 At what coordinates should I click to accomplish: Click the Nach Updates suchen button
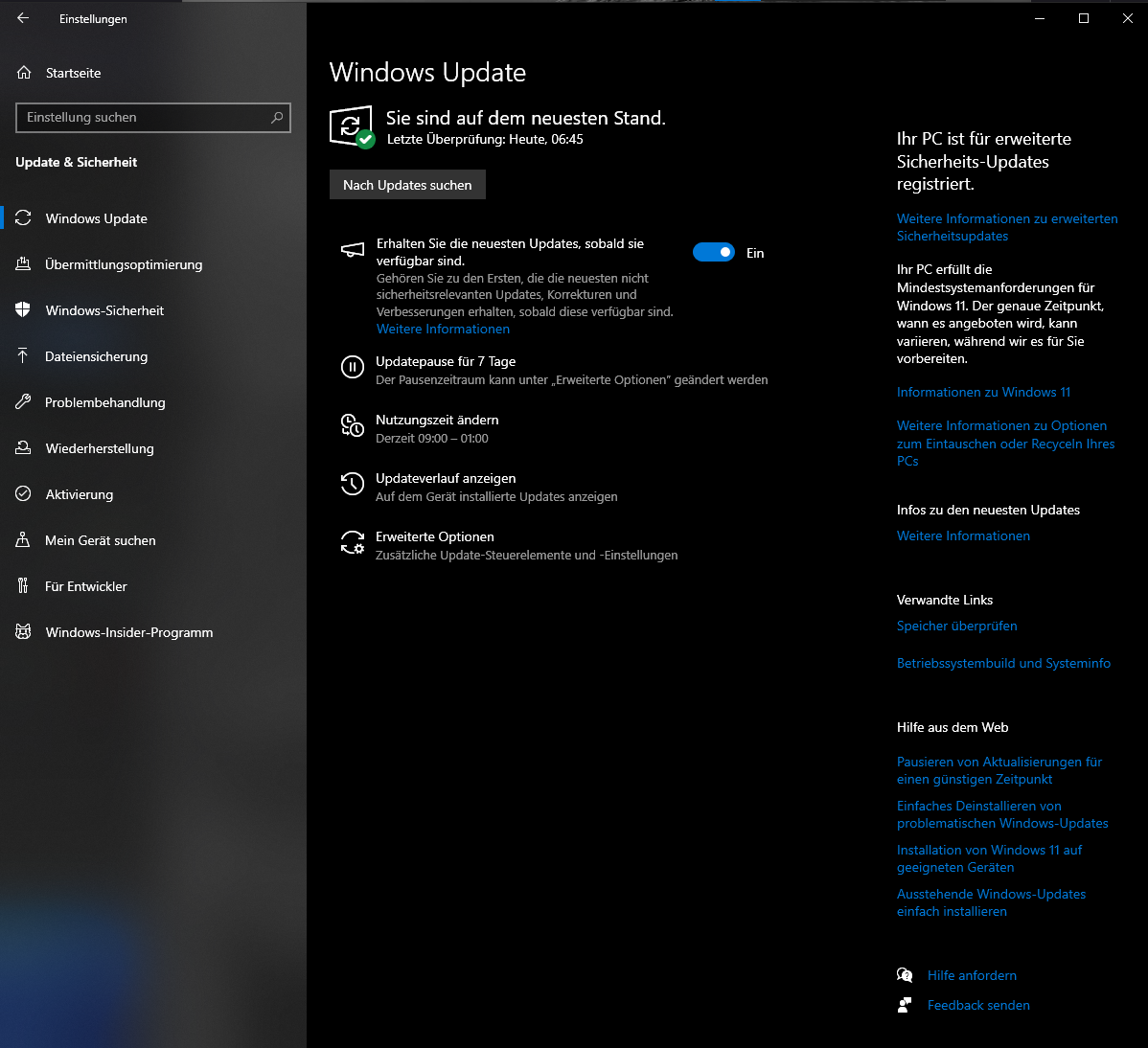point(407,185)
